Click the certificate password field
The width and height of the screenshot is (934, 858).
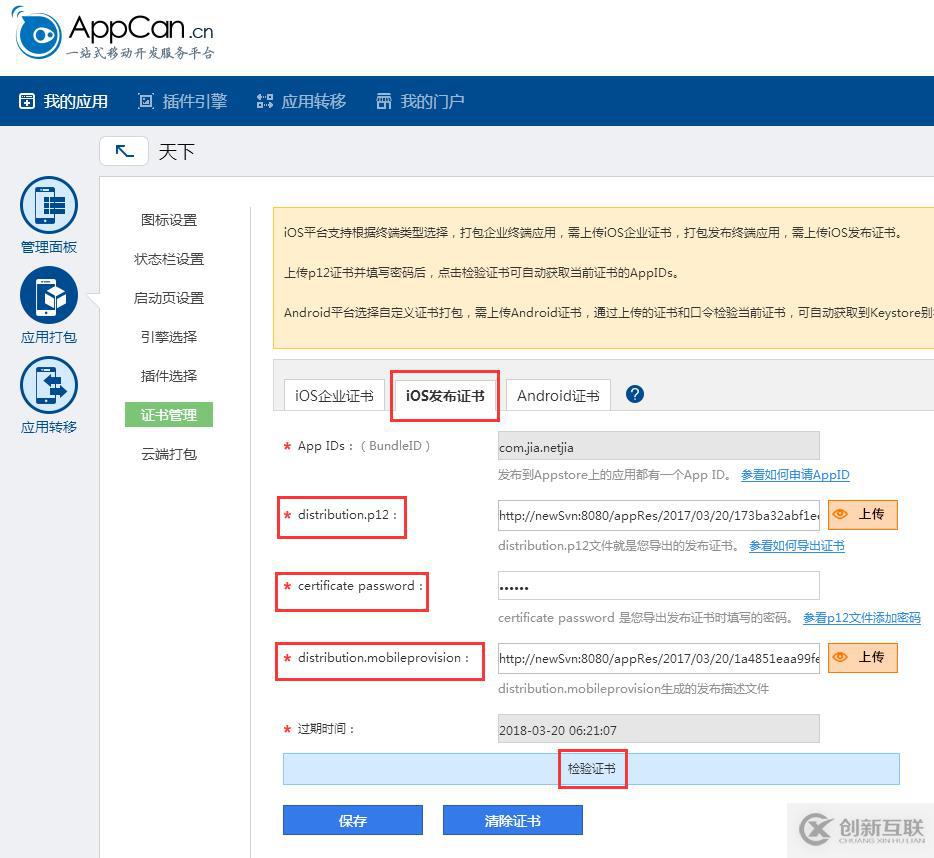coord(659,586)
